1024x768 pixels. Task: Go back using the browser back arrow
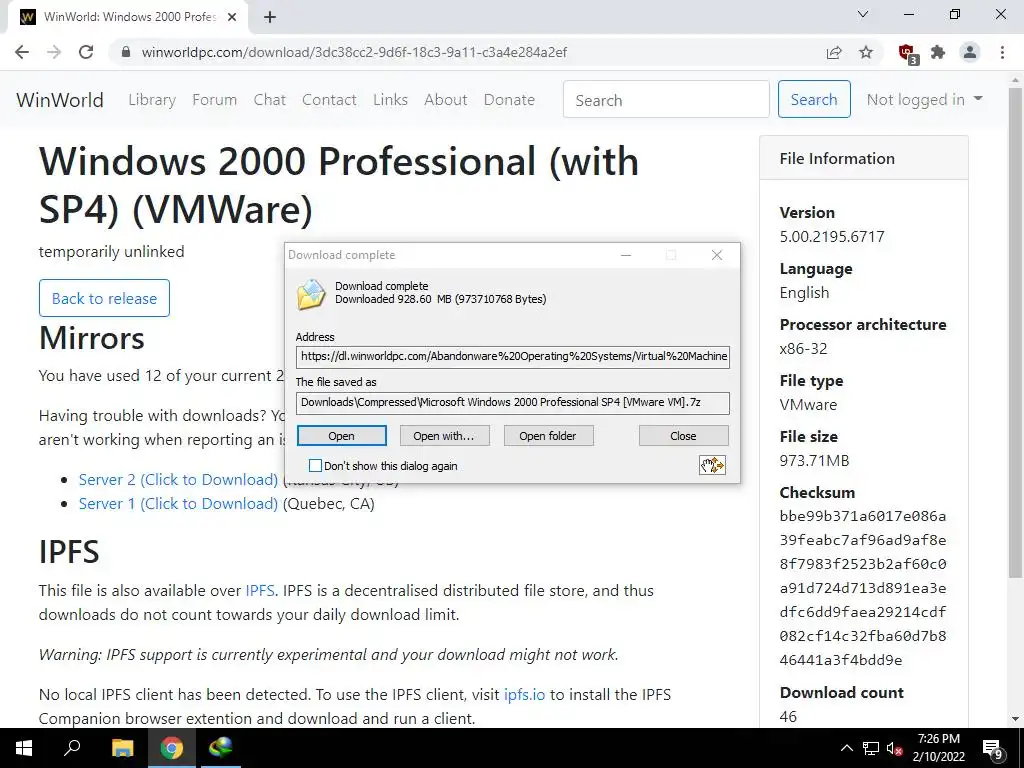pyautogui.click(x=22, y=52)
